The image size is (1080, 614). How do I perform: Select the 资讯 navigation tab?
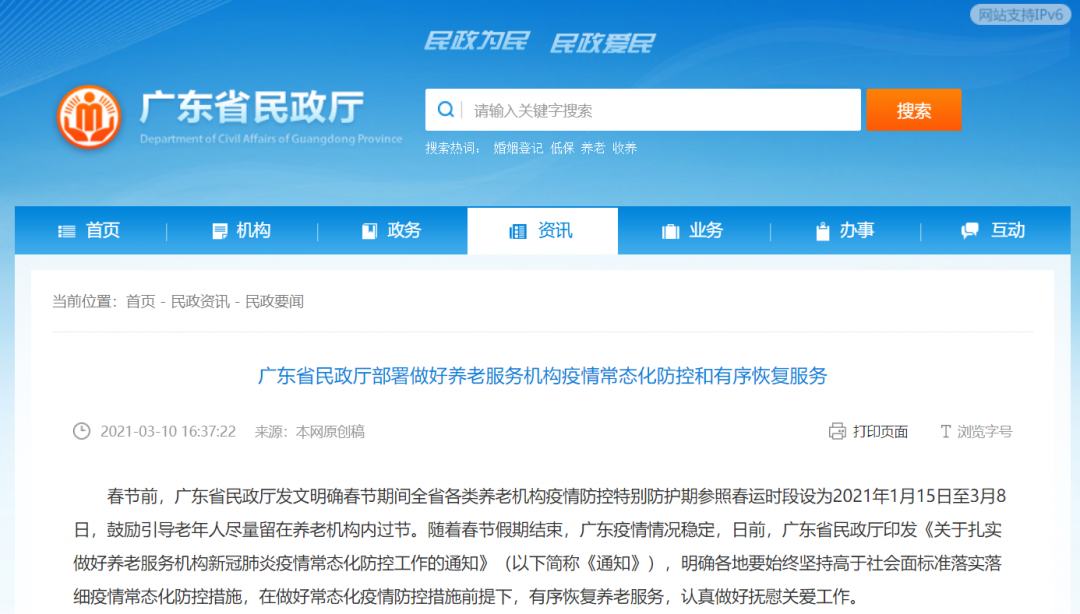[542, 231]
